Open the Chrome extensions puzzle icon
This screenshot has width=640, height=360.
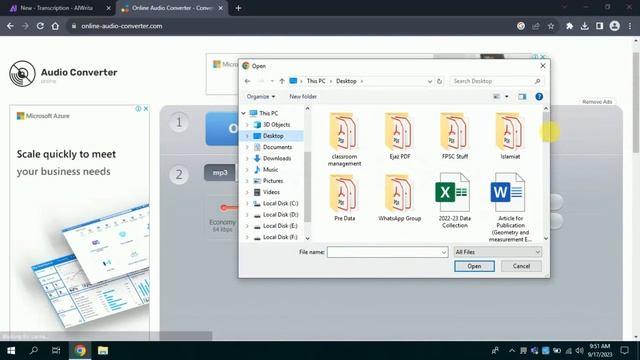569,26
